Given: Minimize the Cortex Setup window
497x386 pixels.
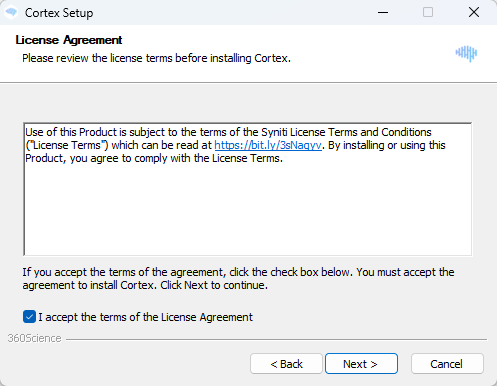Looking at the screenshot, I should [383, 13].
